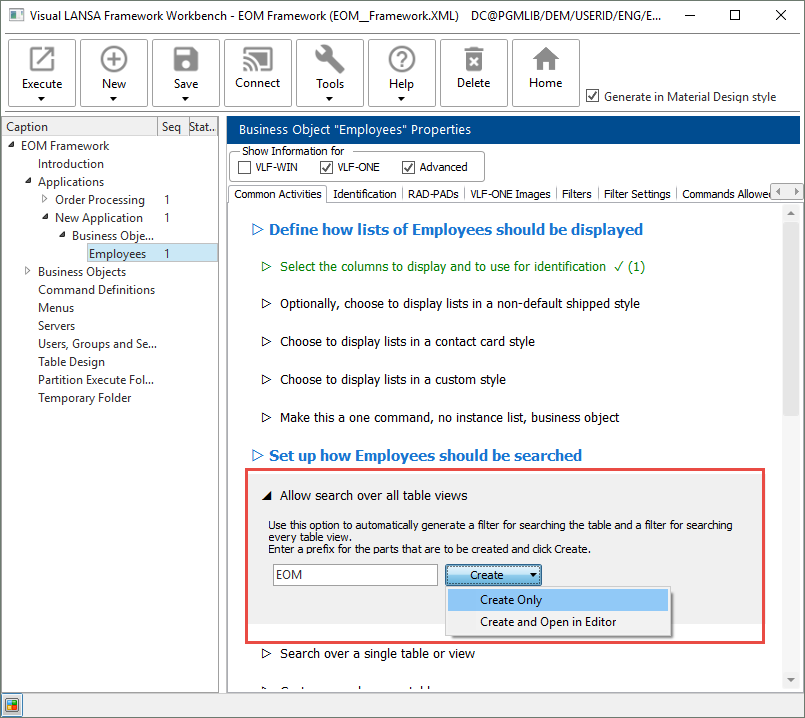Uncheck the Advanced checkbox

pyautogui.click(x=408, y=167)
